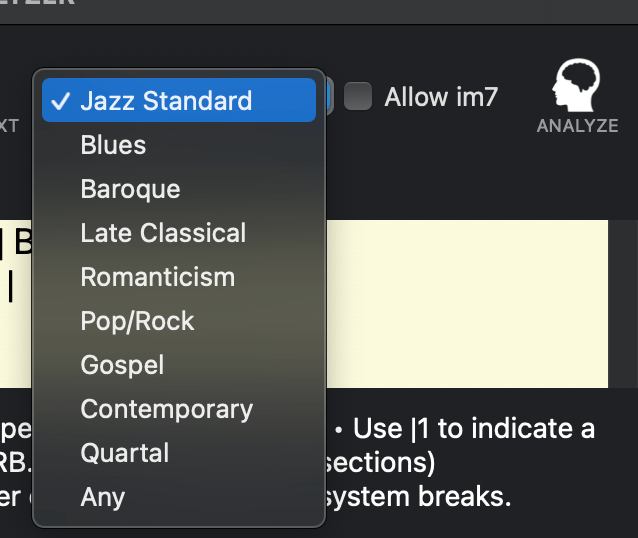Switch style to Pop/Rock
The width and height of the screenshot is (638, 538).
[x=137, y=321]
